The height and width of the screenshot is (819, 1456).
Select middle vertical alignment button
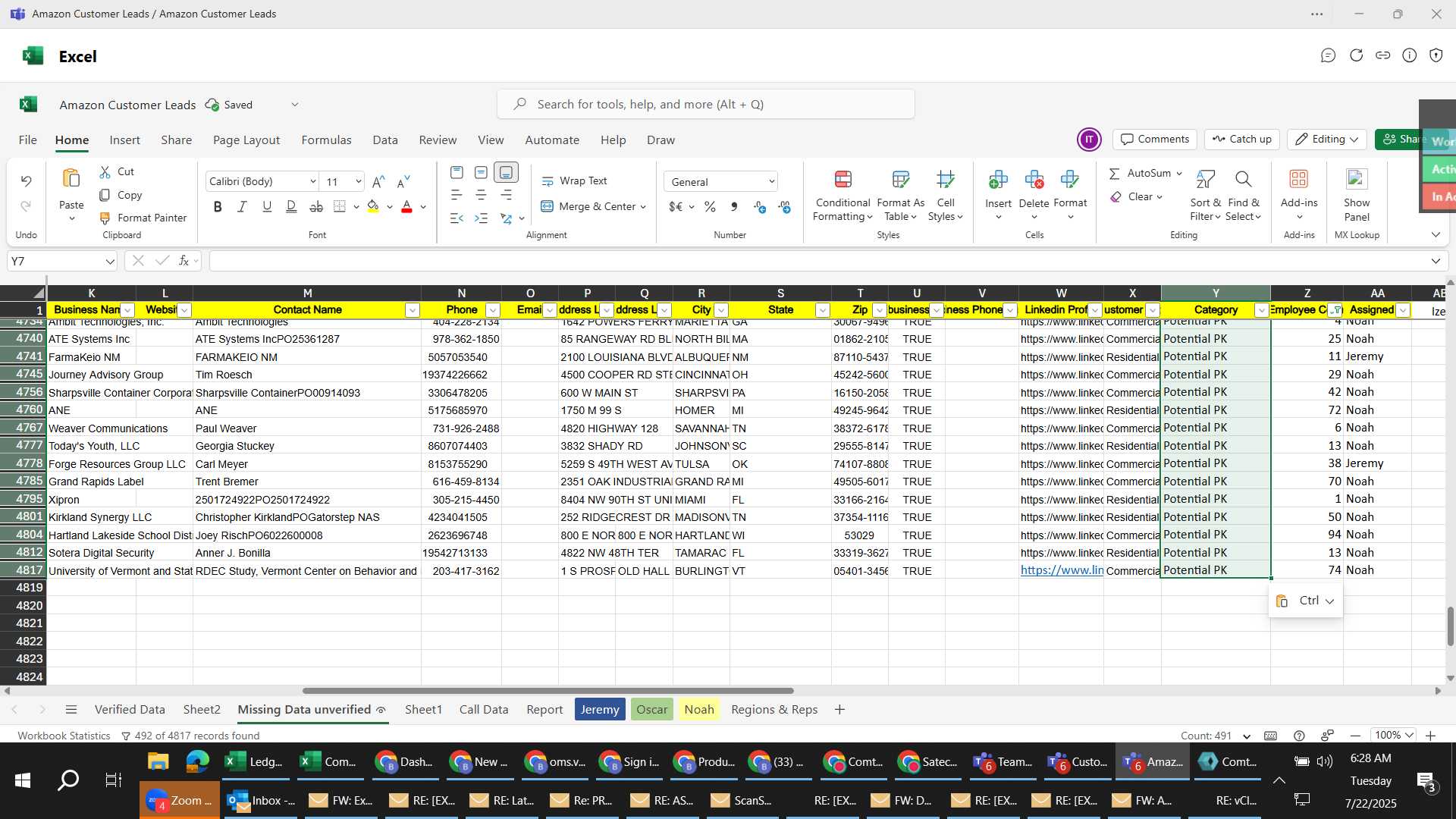pos(481,172)
